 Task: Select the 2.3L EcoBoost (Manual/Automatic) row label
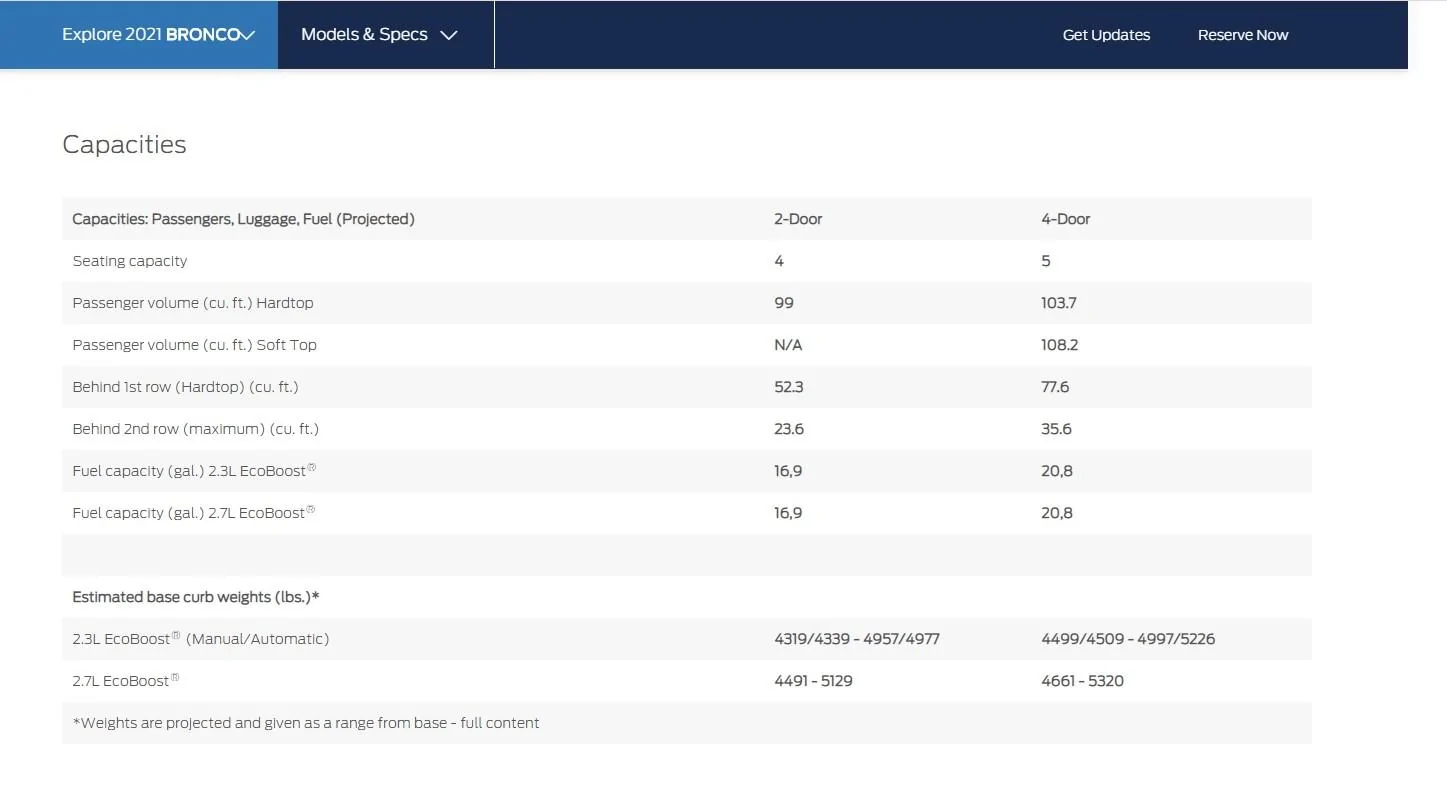pos(200,639)
